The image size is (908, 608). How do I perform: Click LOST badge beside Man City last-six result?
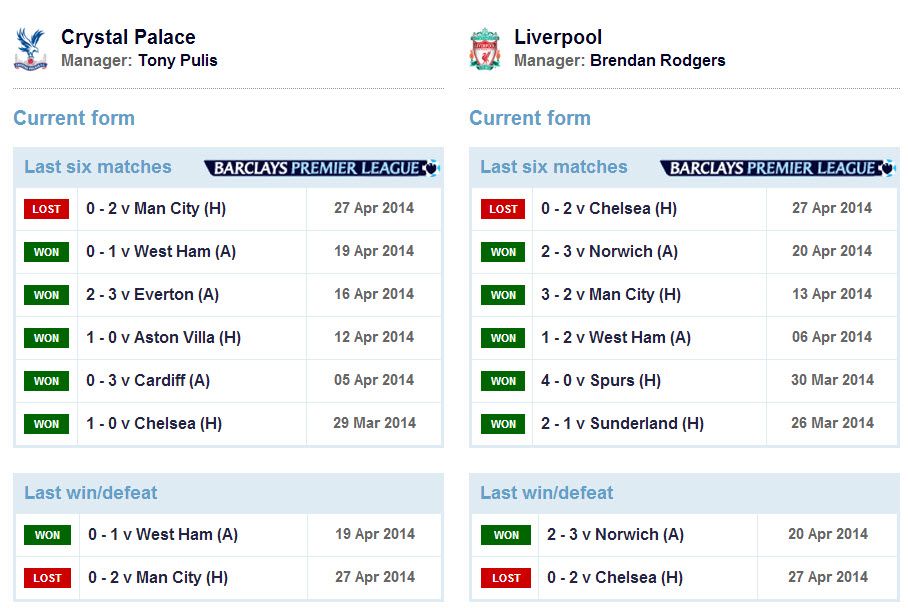(x=46, y=209)
